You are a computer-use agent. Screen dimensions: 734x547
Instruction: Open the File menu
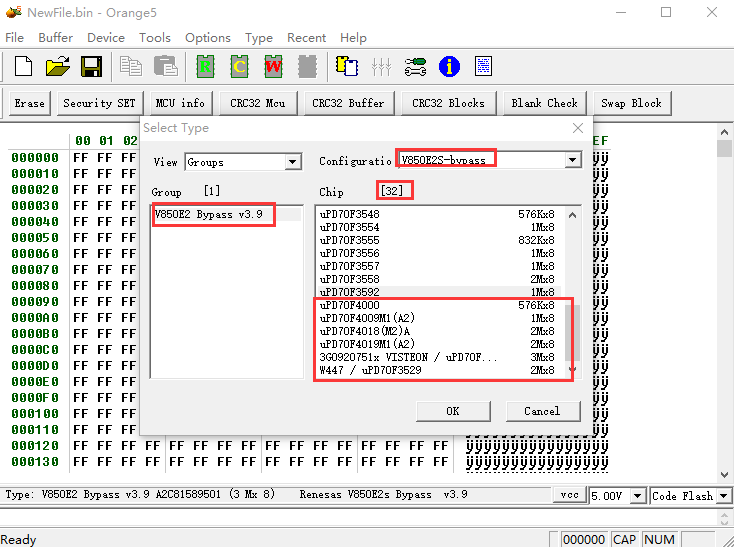click(x=15, y=37)
